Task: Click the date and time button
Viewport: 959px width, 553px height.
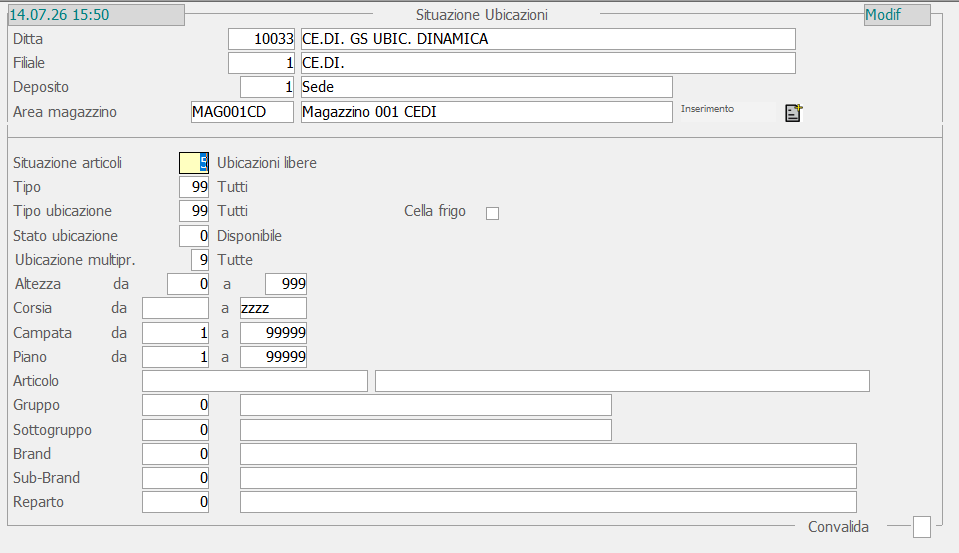Action: click(x=96, y=15)
